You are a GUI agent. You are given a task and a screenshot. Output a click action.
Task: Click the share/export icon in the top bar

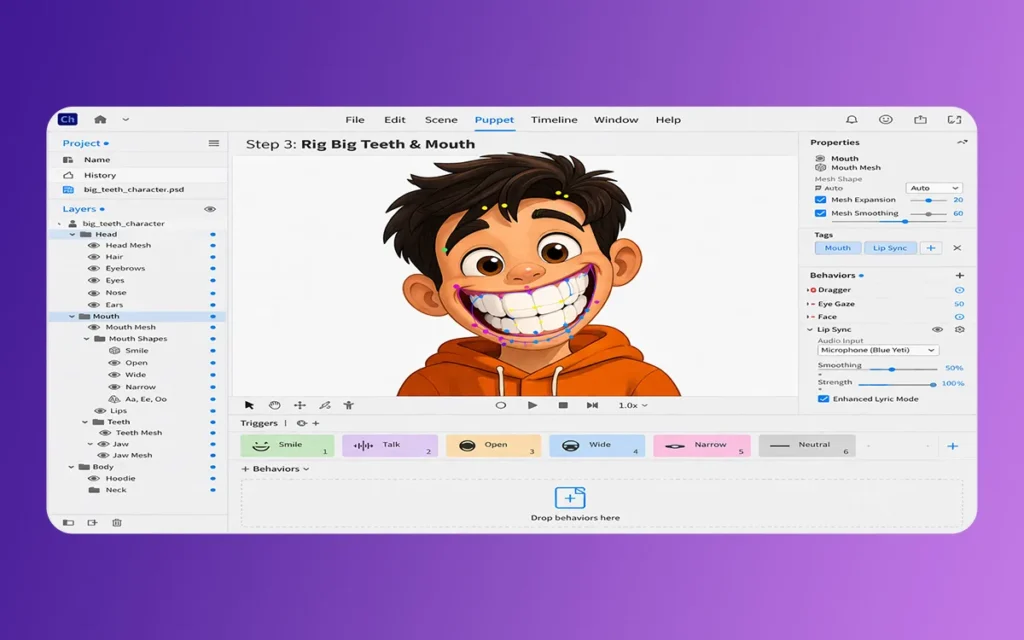920,120
